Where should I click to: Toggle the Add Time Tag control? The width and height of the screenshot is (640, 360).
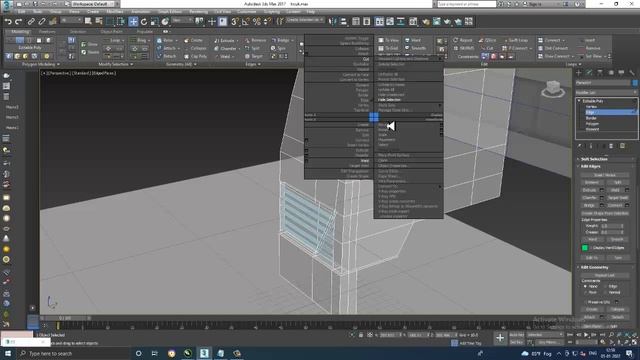pos(467,343)
